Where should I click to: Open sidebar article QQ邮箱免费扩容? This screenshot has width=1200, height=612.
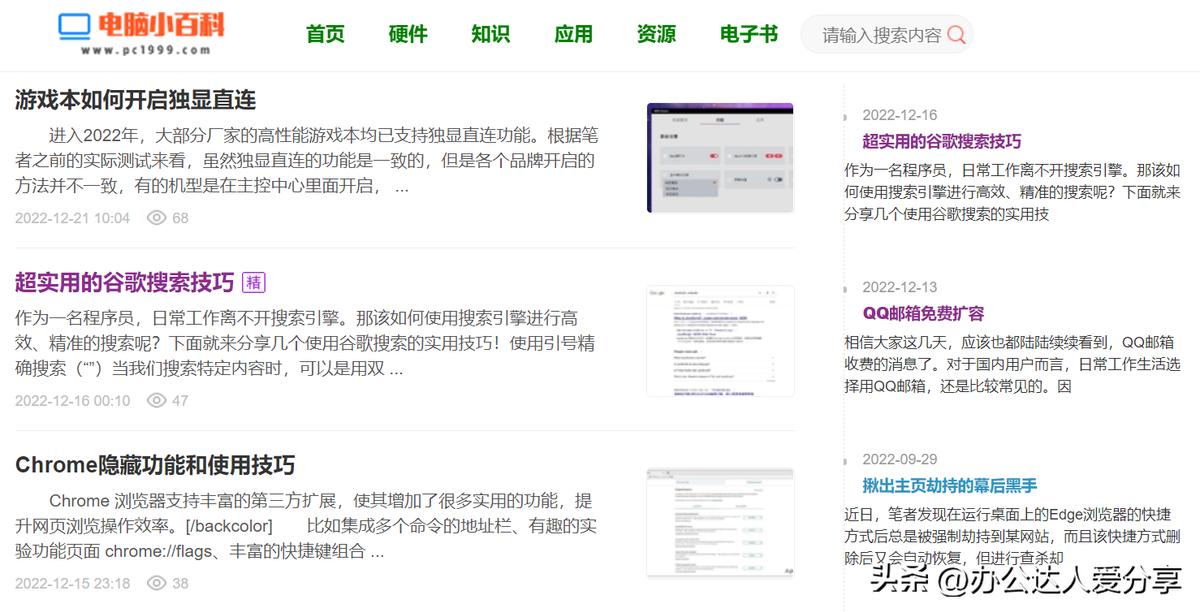tap(927, 313)
